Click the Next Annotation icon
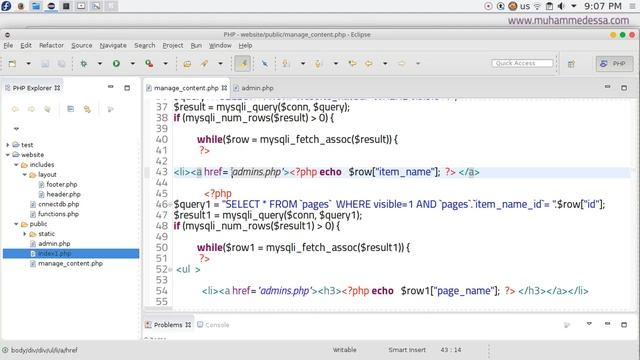 (286, 64)
